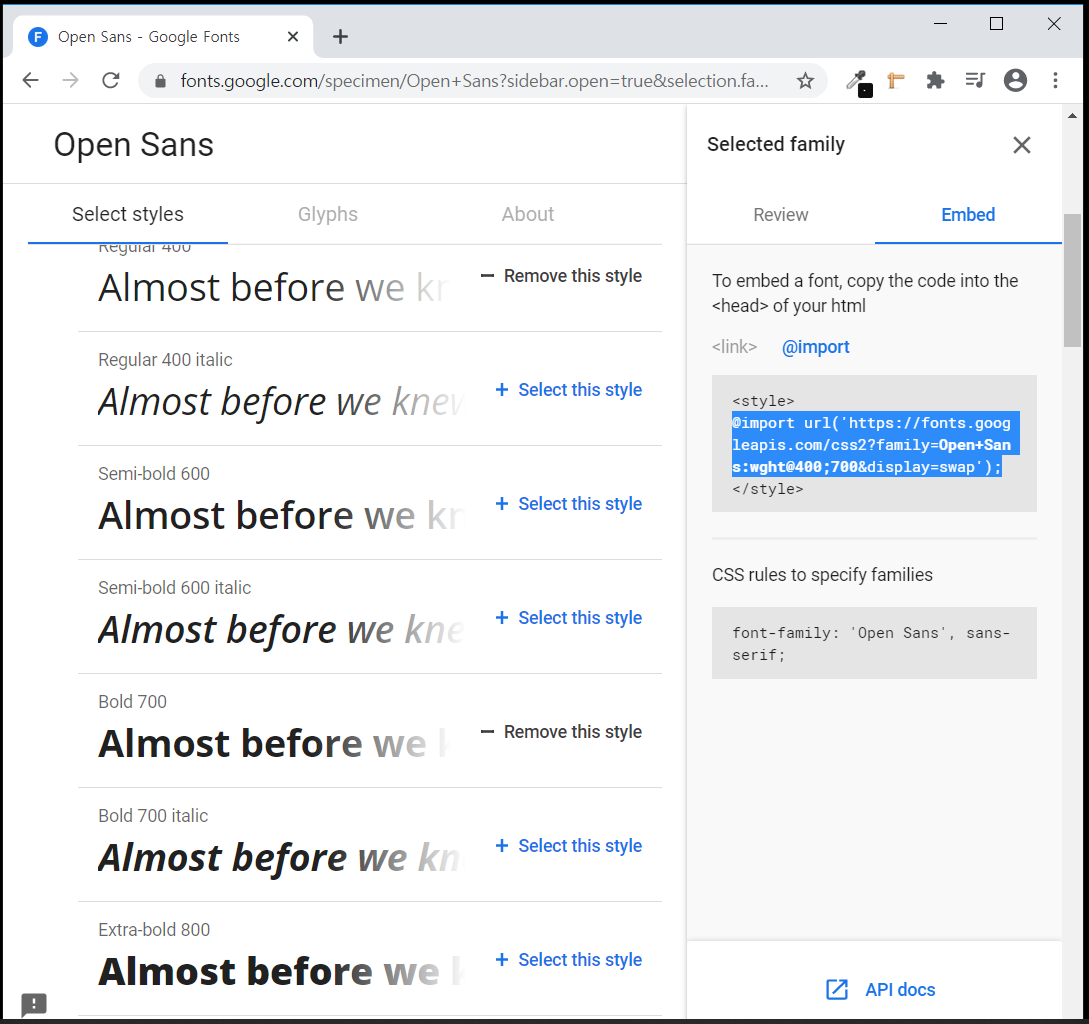The width and height of the screenshot is (1089, 1024).
Task: Select the Embed tab
Action: pos(967,215)
